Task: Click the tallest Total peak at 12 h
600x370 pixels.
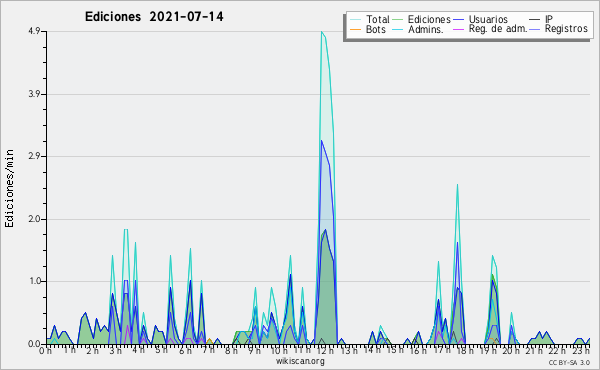Action: (x=321, y=32)
